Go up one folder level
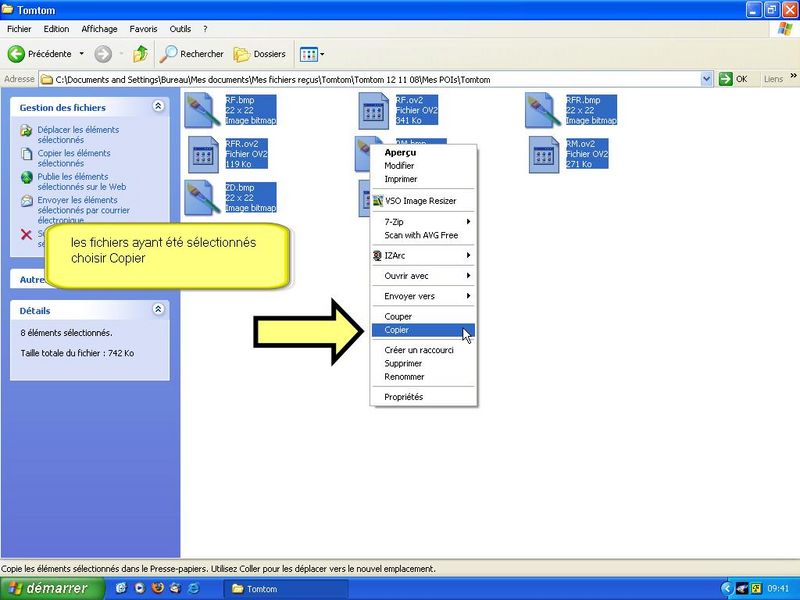Viewport: 800px width, 600px height. coord(140,54)
